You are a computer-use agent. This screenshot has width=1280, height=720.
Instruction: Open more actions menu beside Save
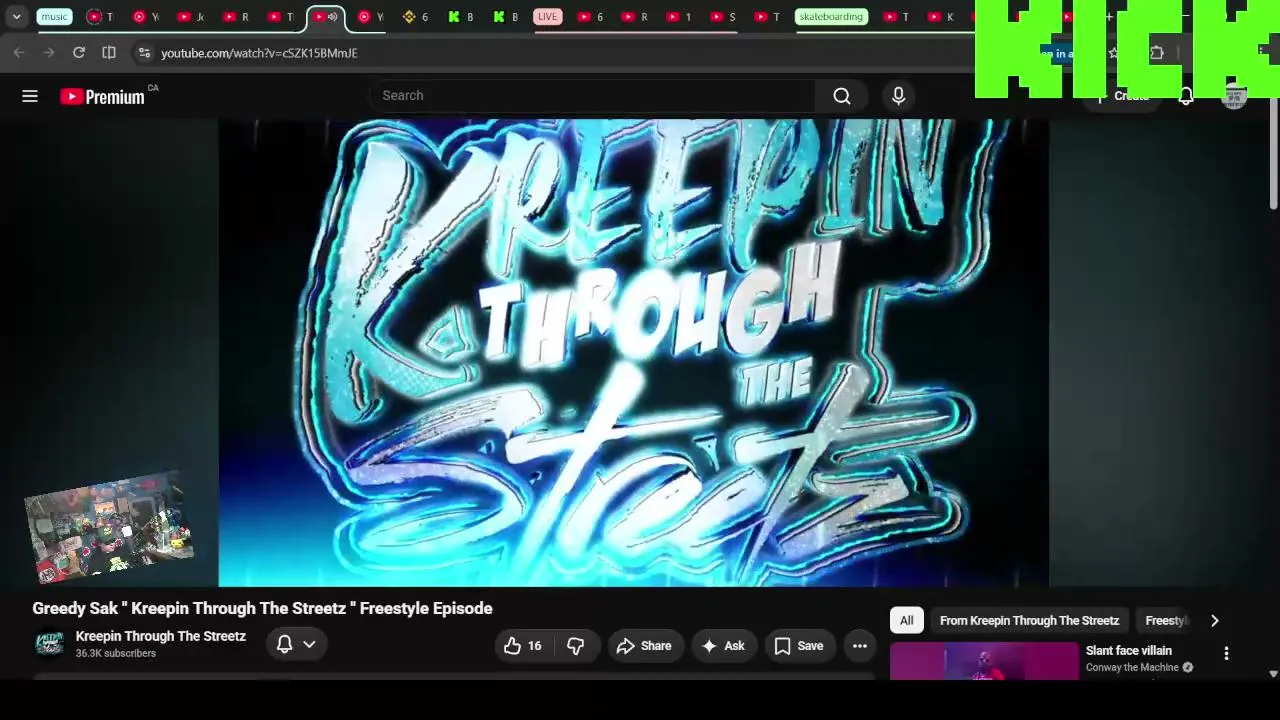point(860,646)
